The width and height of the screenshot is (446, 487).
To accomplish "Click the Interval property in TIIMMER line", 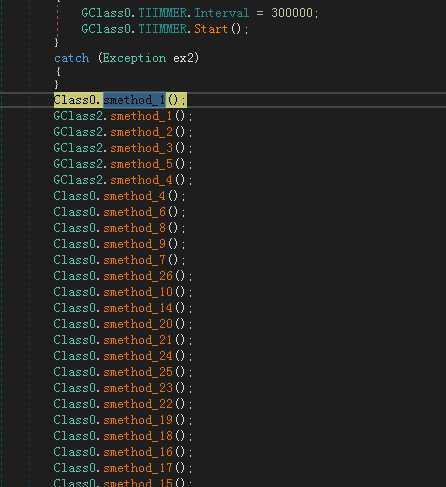I will tap(222, 13).
